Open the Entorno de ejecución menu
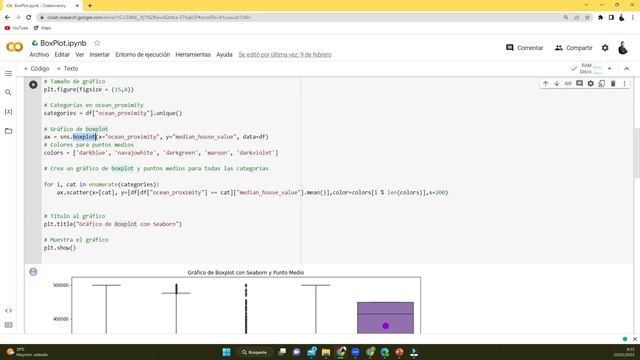Screen dimensions: 640x360 point(142,54)
